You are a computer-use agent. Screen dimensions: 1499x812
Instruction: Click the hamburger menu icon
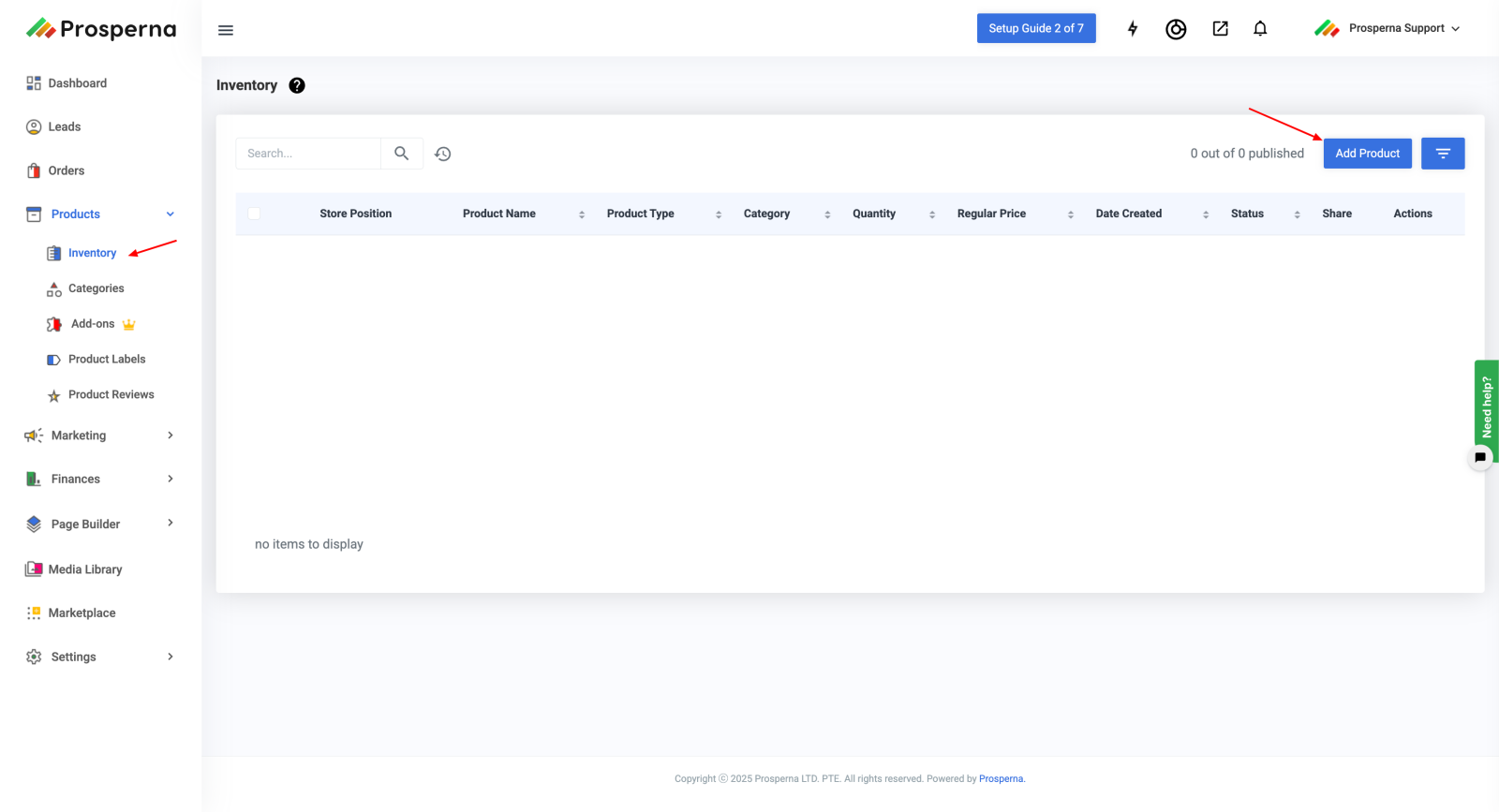click(x=226, y=30)
